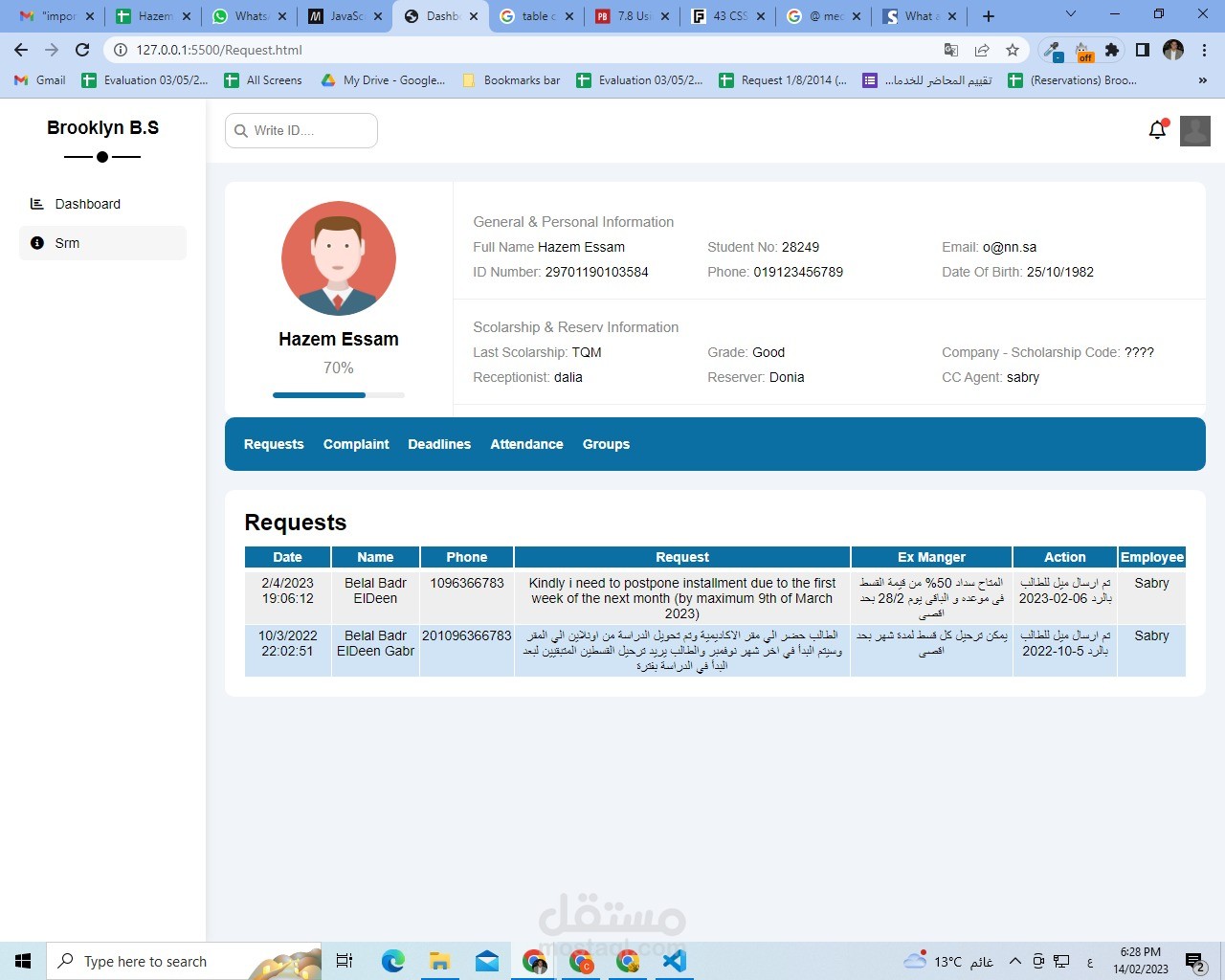This screenshot has height=980, width=1225.
Task: Click the notification bell icon
Action: pyautogui.click(x=1158, y=130)
